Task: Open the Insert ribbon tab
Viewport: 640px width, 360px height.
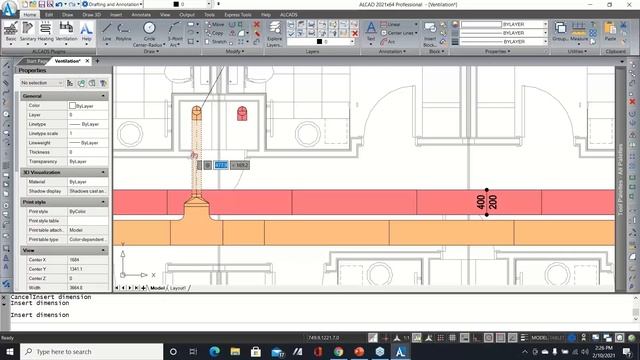Action: tap(116, 15)
